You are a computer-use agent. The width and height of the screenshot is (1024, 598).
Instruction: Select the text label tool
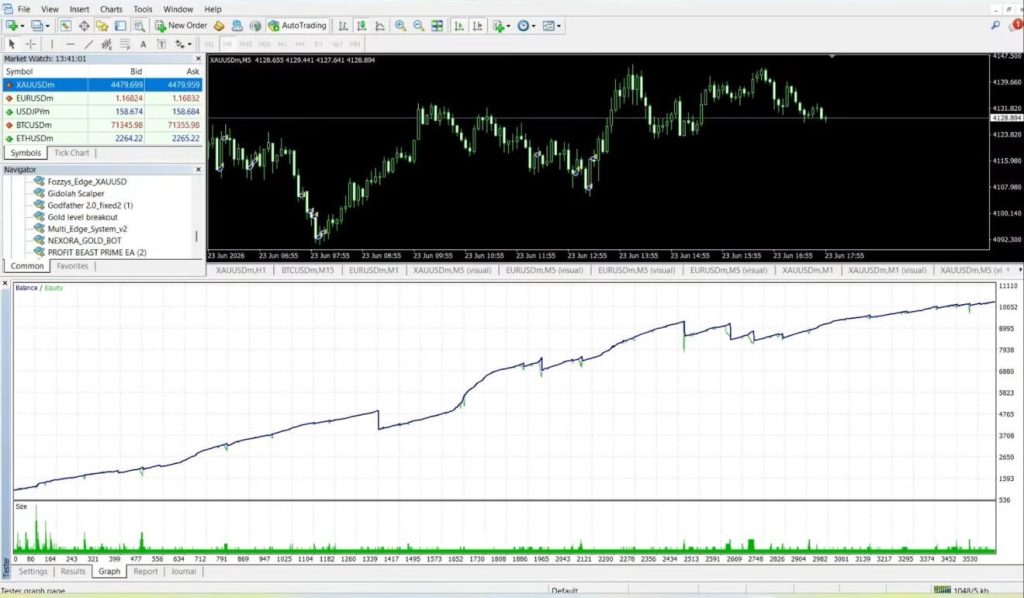[x=161, y=44]
